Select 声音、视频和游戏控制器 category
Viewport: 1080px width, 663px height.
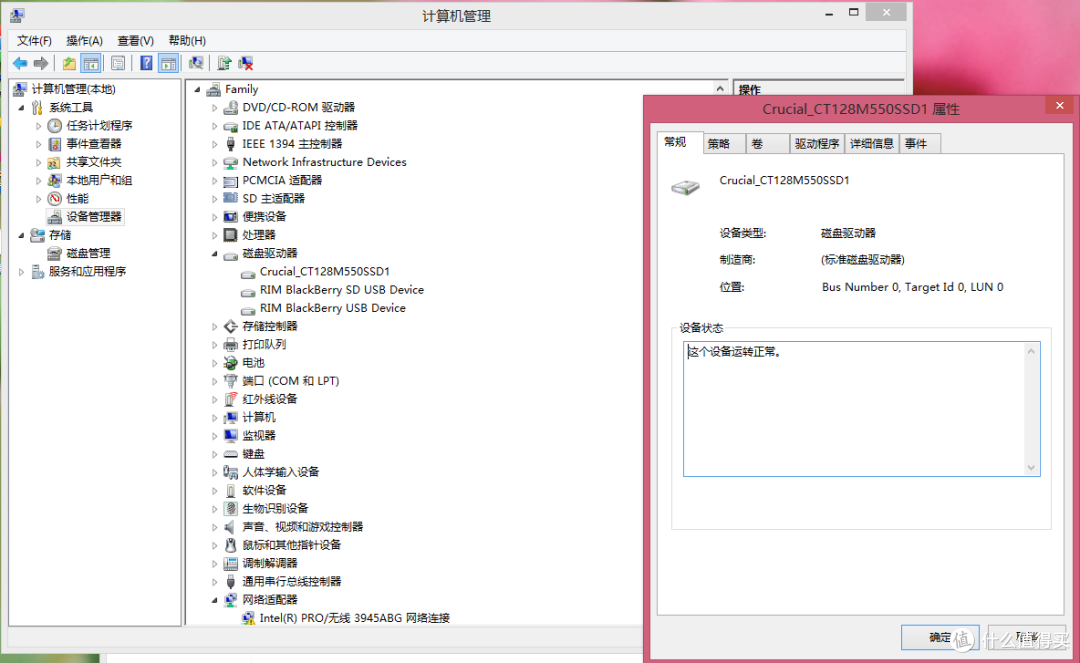(x=302, y=527)
